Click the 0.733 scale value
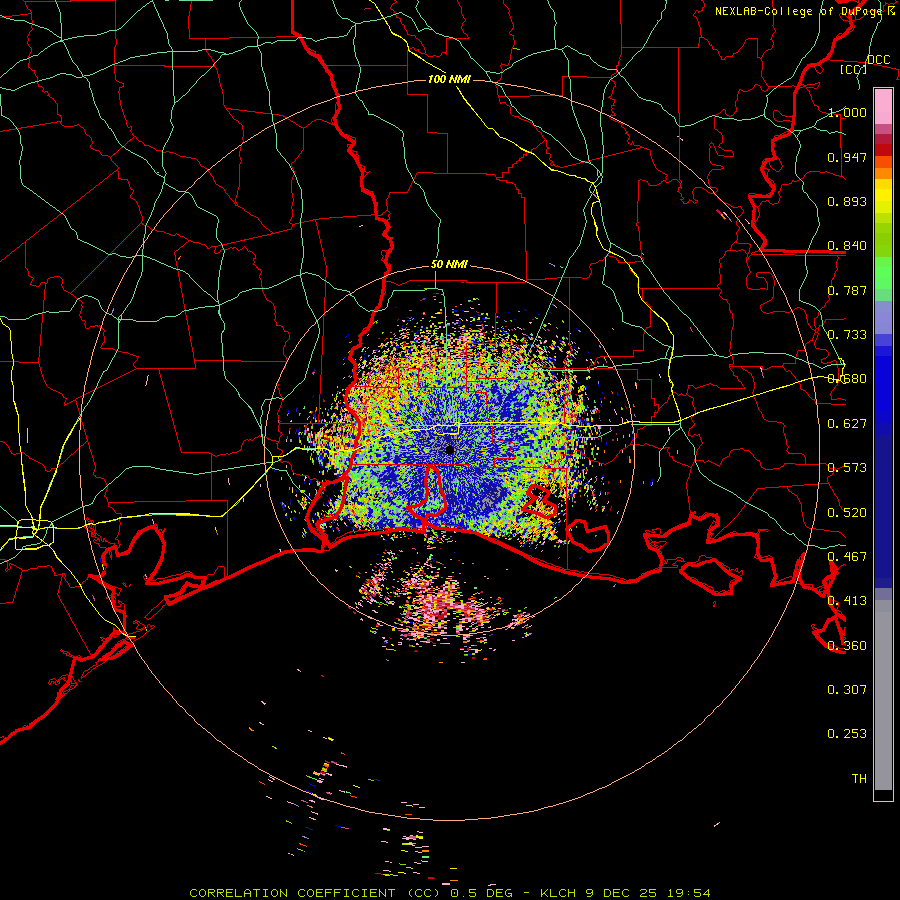The width and height of the screenshot is (900, 900). coord(847,335)
